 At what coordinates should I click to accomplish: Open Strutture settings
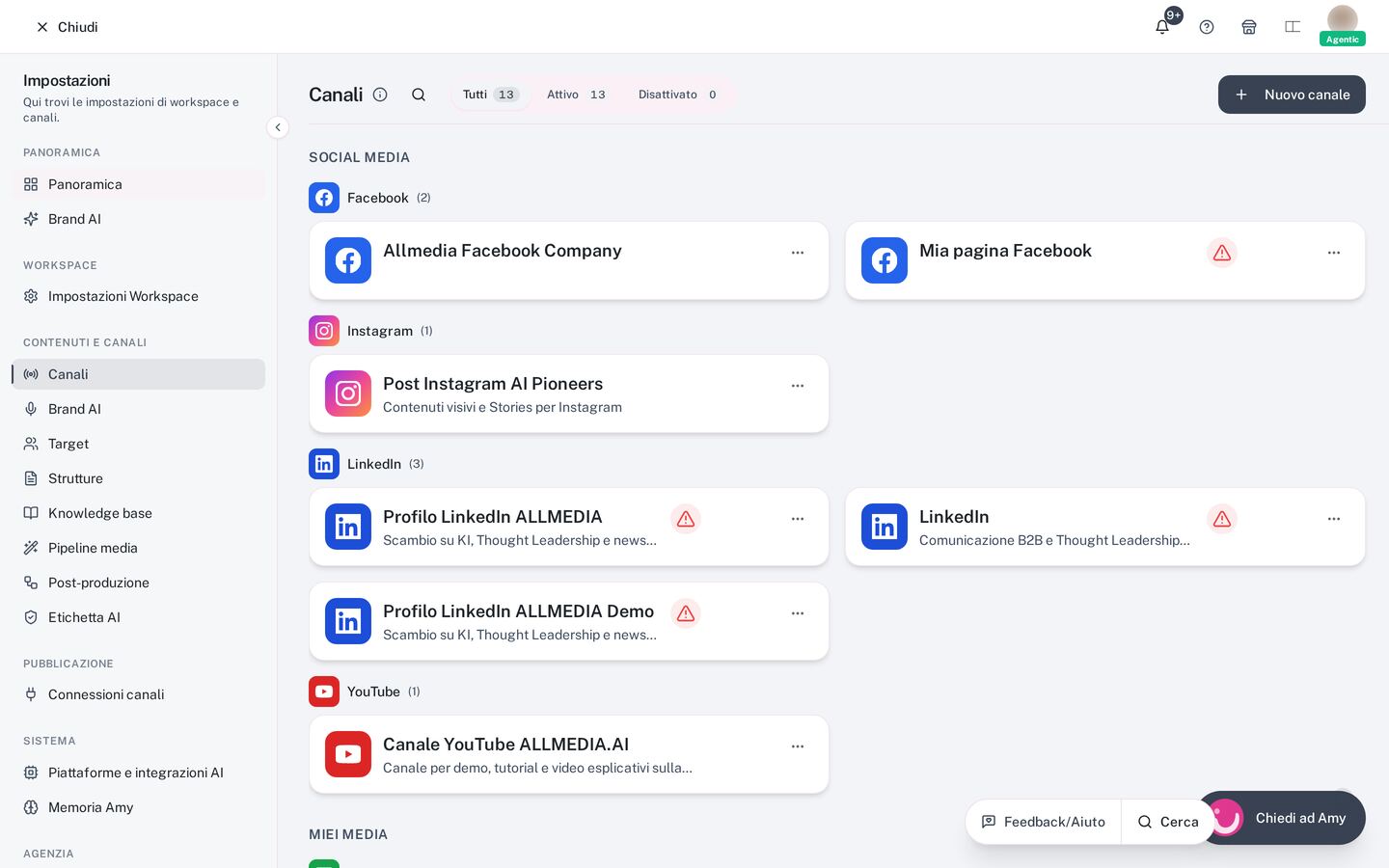coord(139,478)
